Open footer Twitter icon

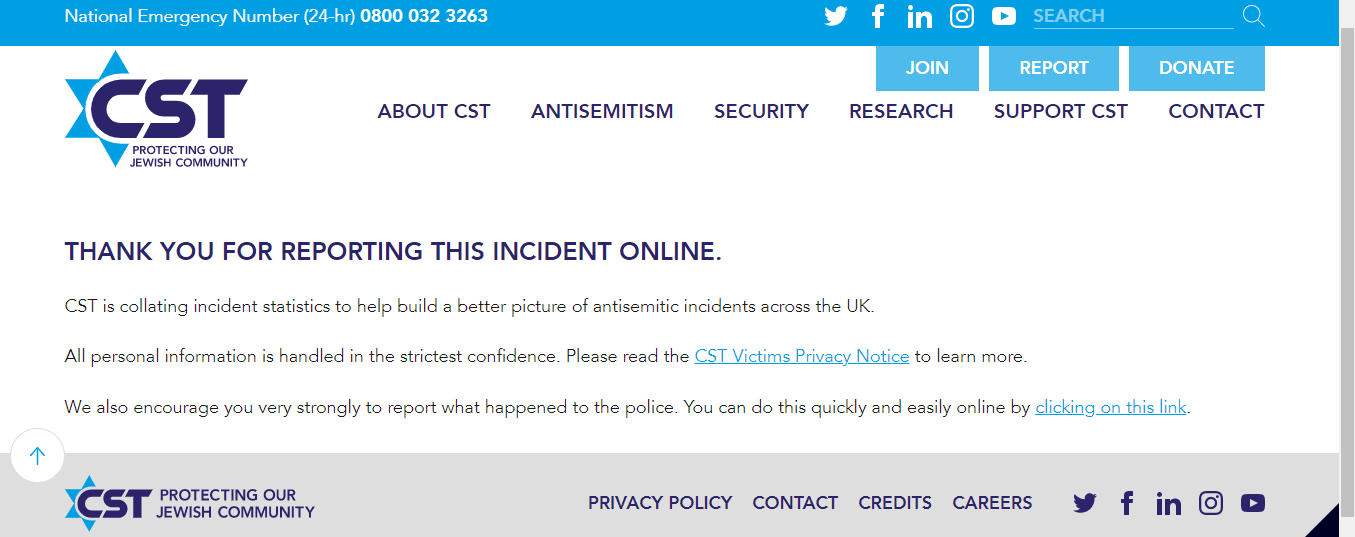pos(1085,503)
